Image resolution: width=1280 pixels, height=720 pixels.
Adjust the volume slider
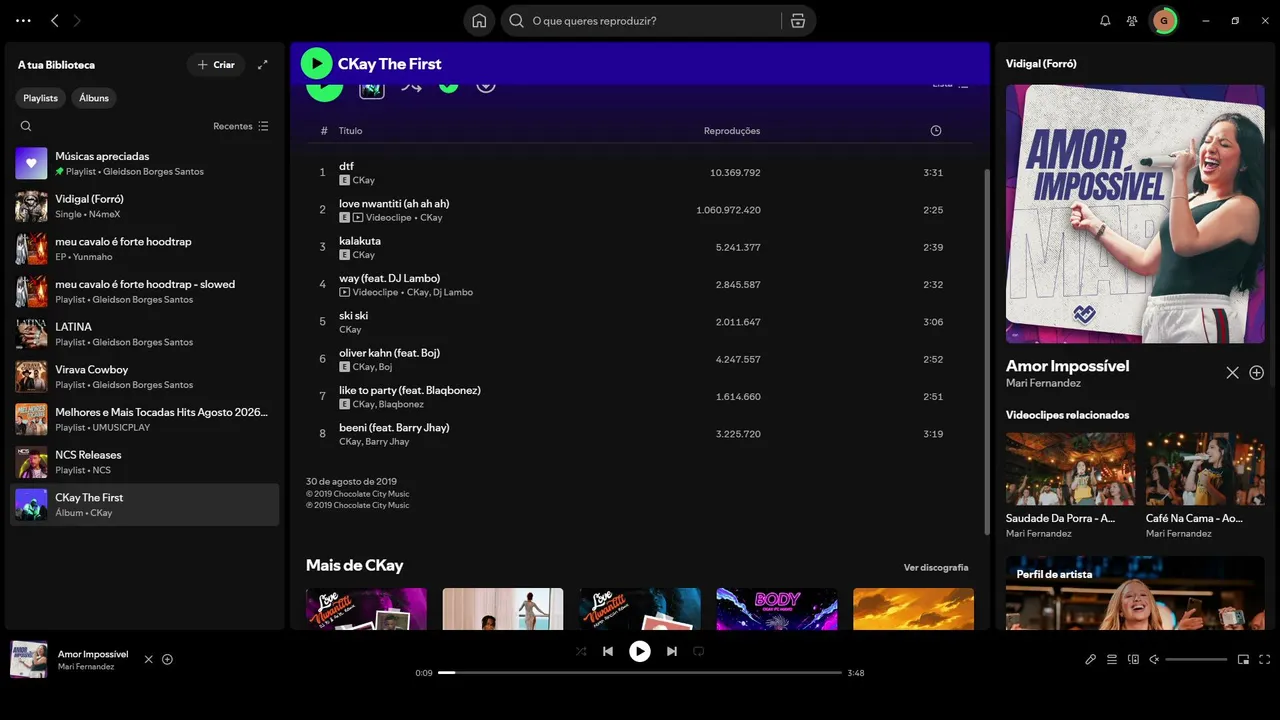point(1196,660)
